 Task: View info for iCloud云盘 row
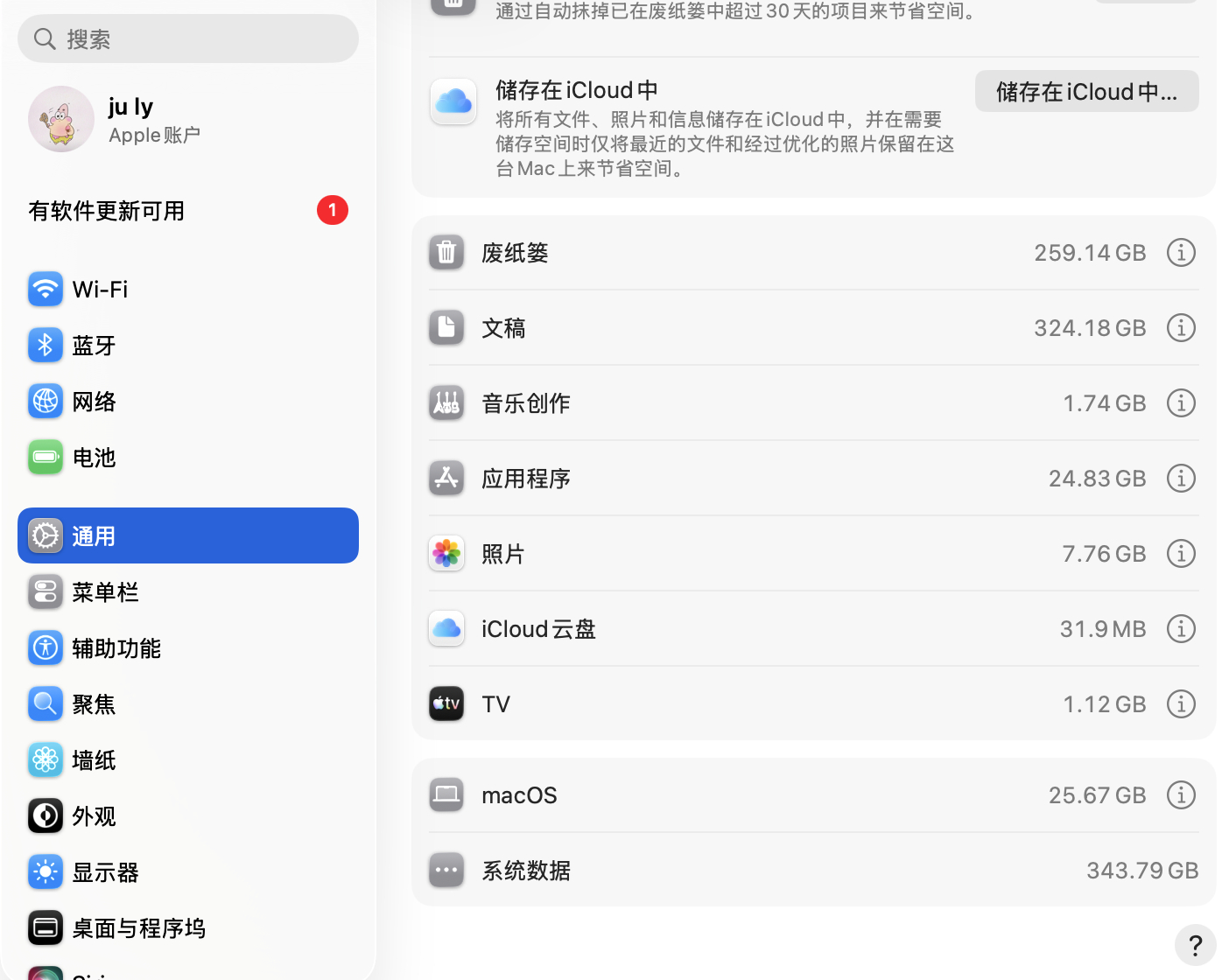click(1181, 629)
